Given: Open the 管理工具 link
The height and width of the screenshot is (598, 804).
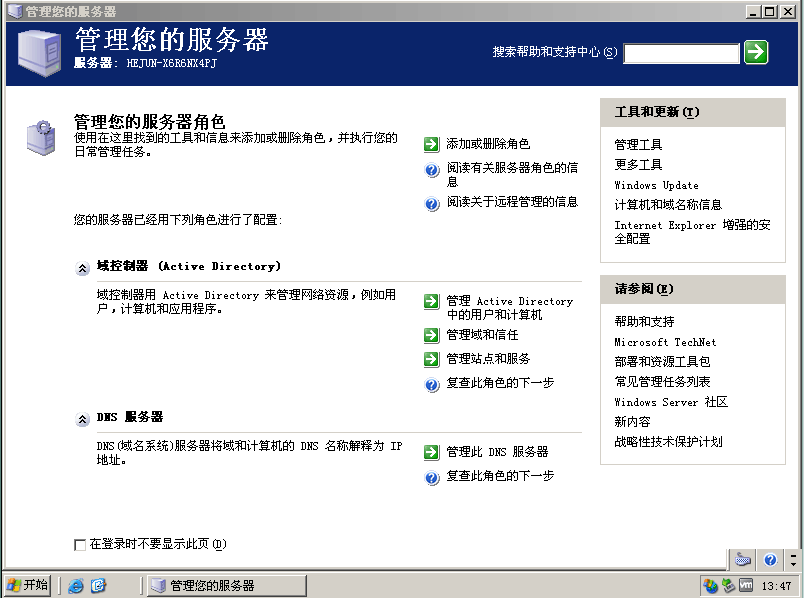Looking at the screenshot, I should click(x=638, y=145).
